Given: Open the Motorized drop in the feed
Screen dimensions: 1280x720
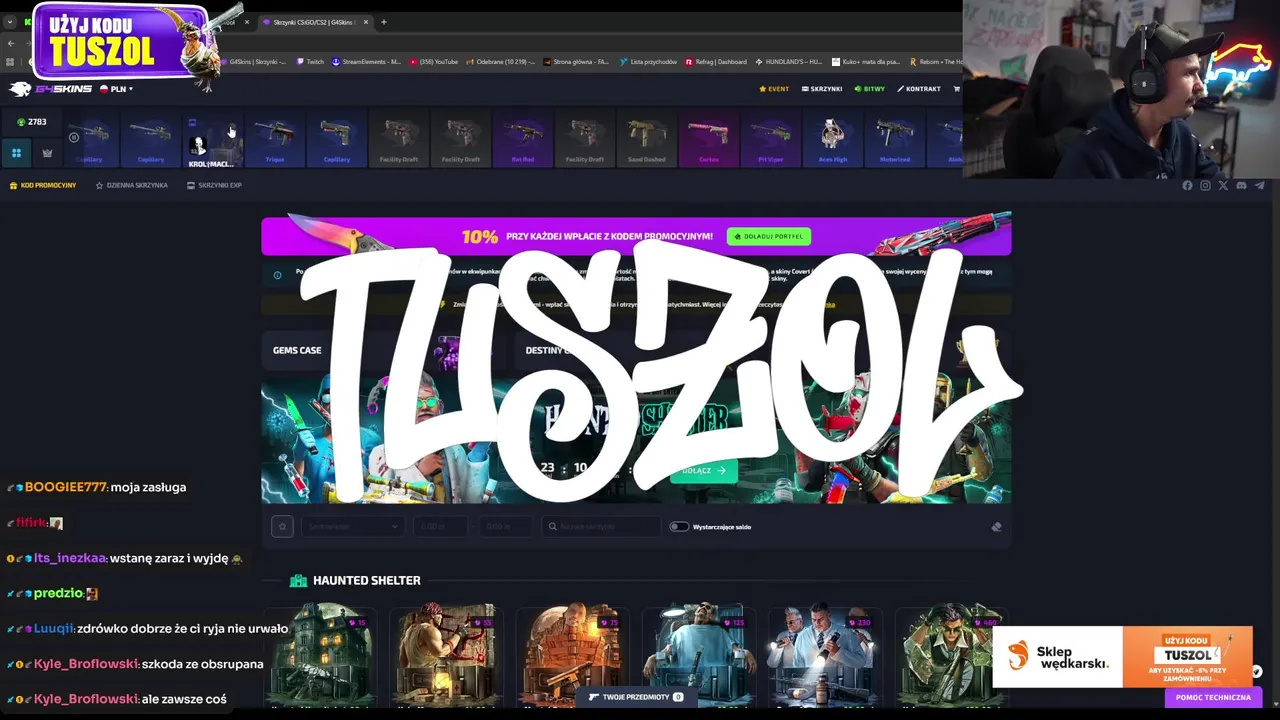Looking at the screenshot, I should coord(895,140).
